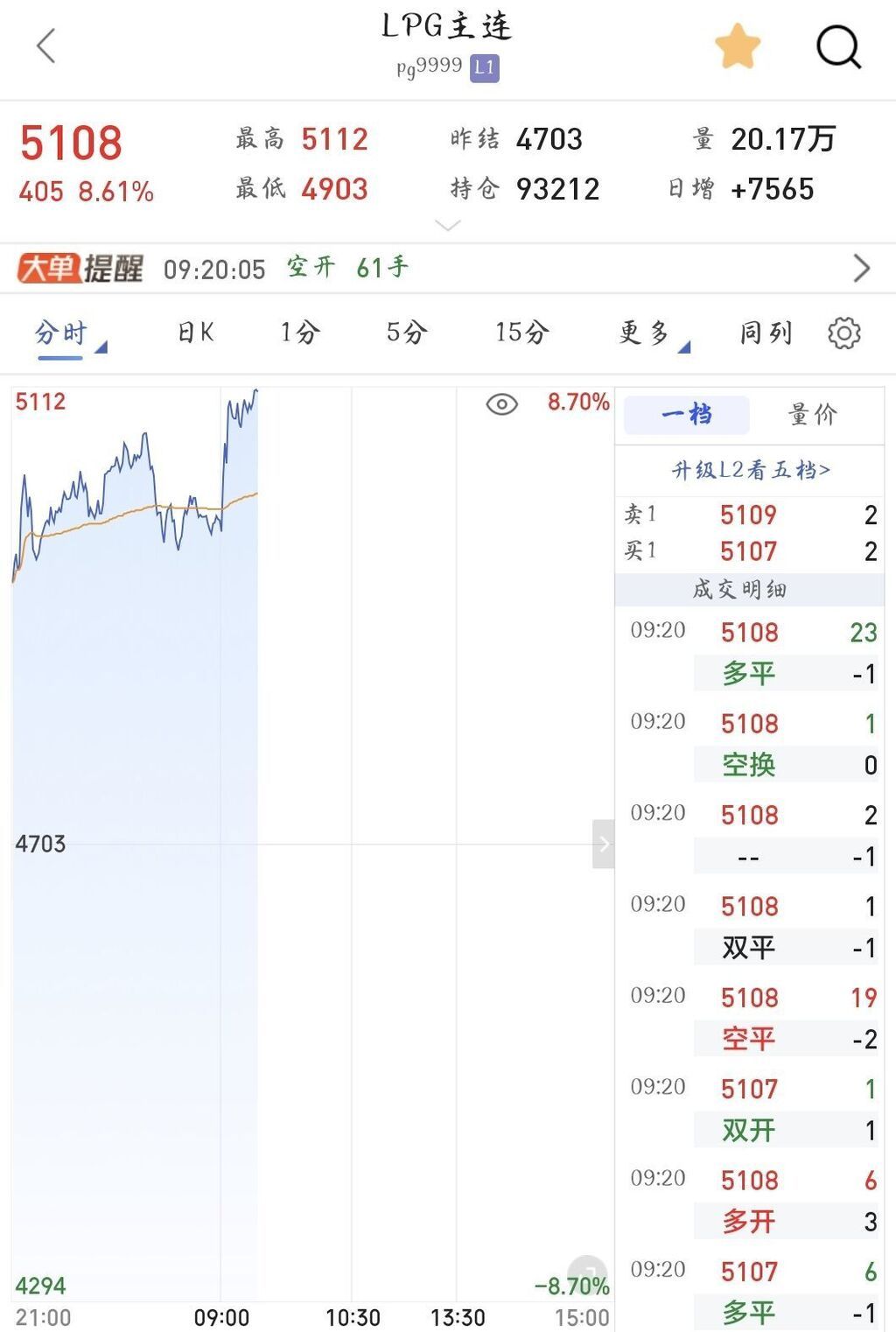Select the 15分 chart tab
The image size is (896, 1332).
[522, 333]
